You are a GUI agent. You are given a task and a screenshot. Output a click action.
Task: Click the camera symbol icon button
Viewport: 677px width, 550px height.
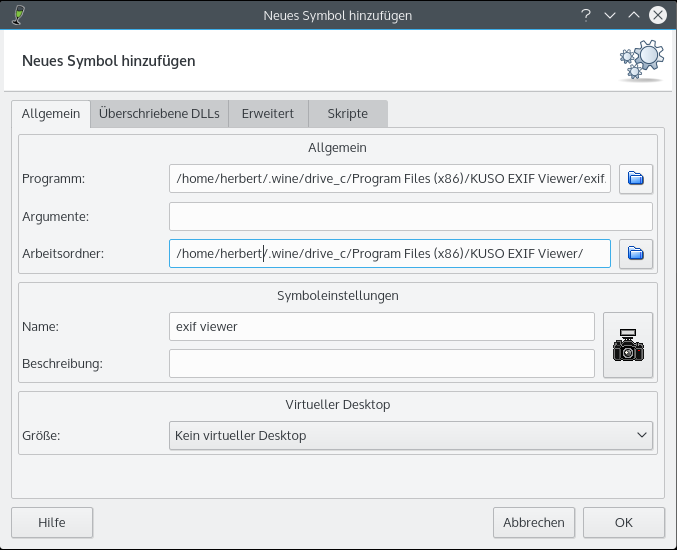tap(628, 345)
